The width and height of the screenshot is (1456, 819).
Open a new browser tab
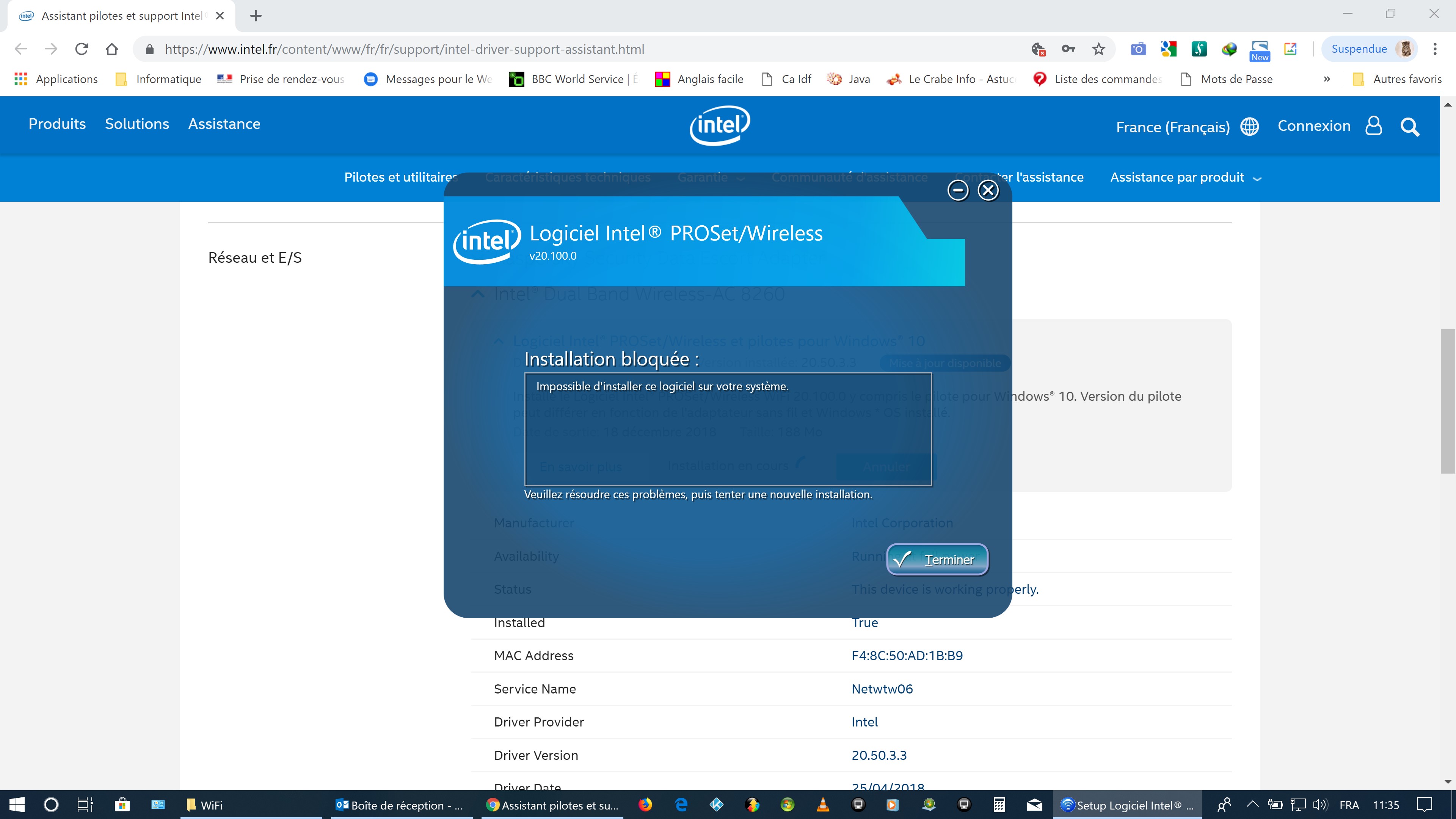click(x=256, y=16)
